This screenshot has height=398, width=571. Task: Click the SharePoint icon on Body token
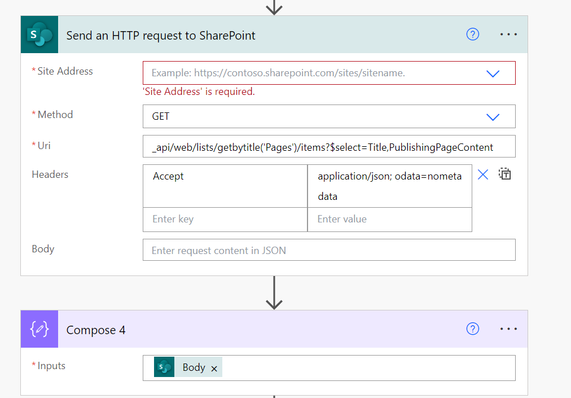[x=164, y=367]
